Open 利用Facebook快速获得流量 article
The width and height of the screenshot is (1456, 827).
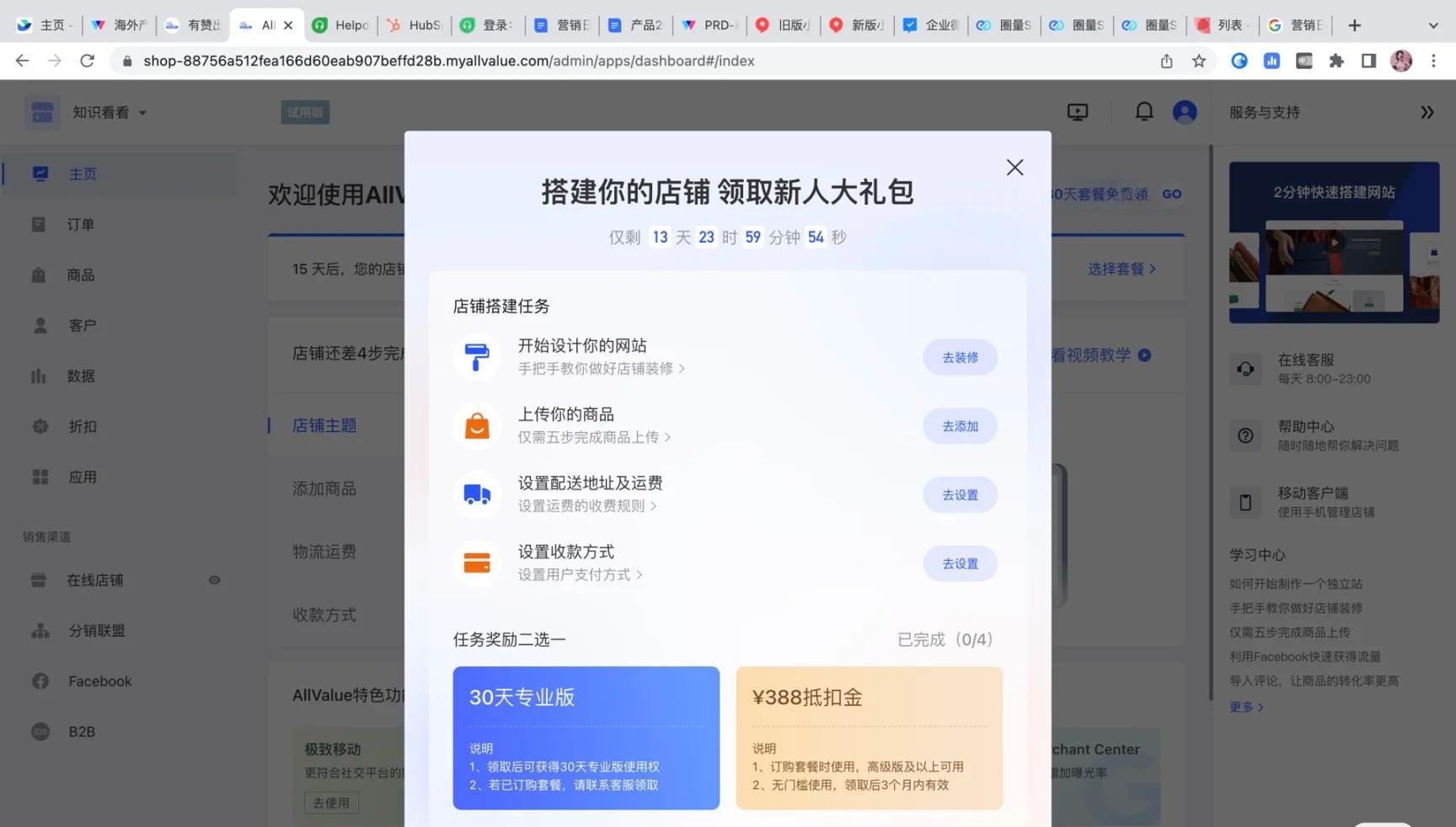(1304, 657)
